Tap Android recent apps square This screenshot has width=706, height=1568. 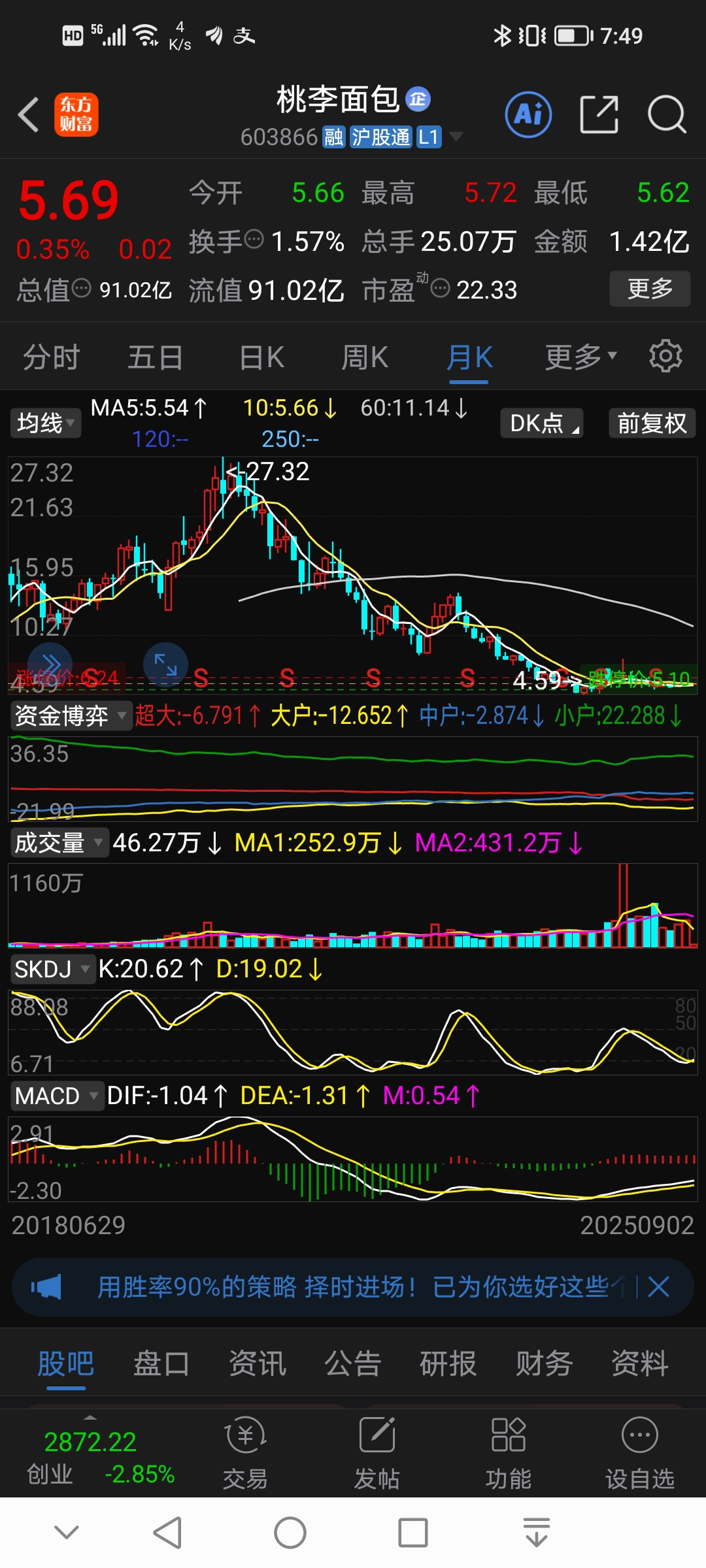click(413, 1532)
